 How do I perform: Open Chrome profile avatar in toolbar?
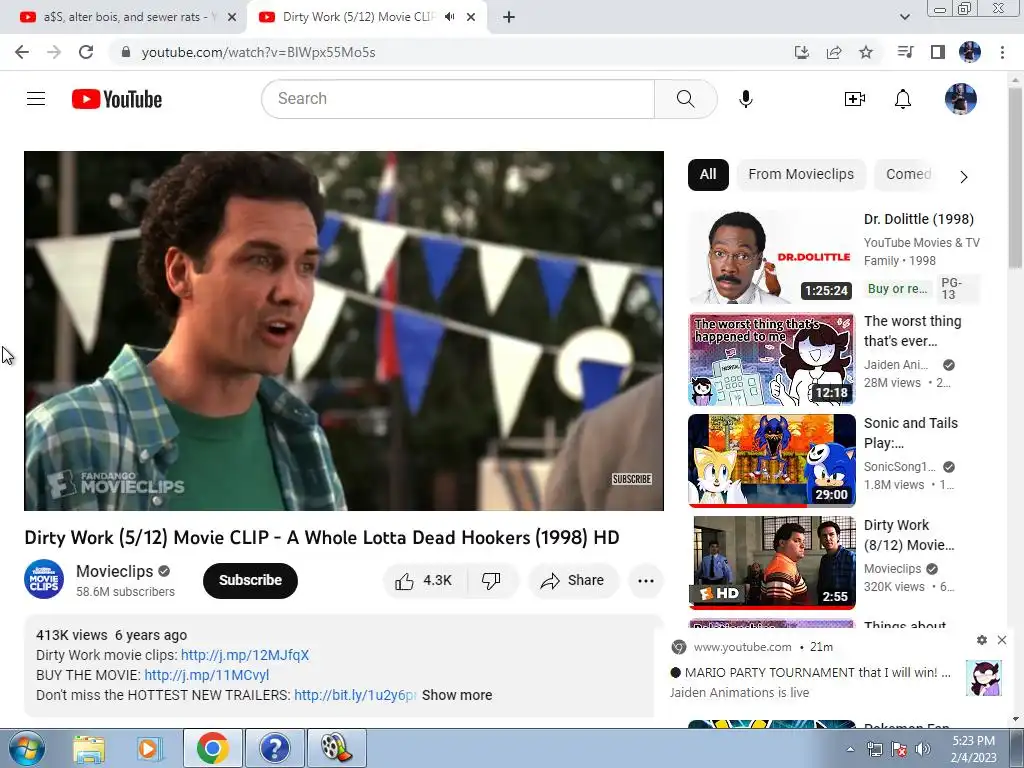(x=970, y=52)
